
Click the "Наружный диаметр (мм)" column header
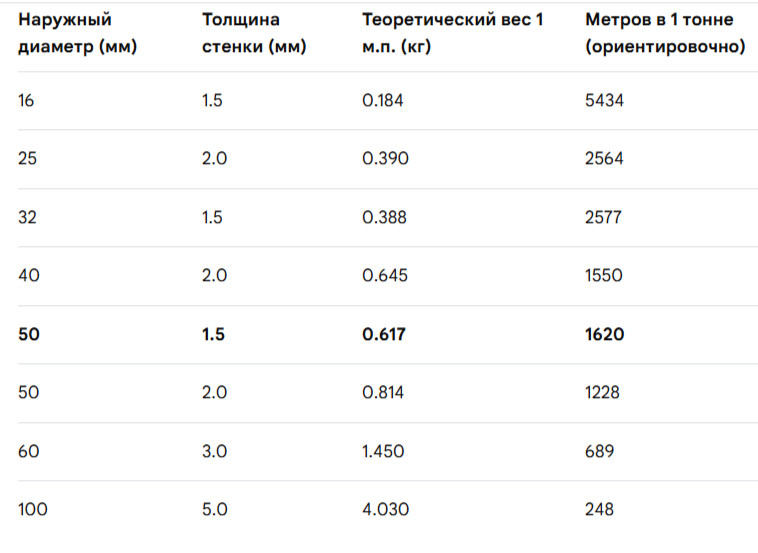77,33
